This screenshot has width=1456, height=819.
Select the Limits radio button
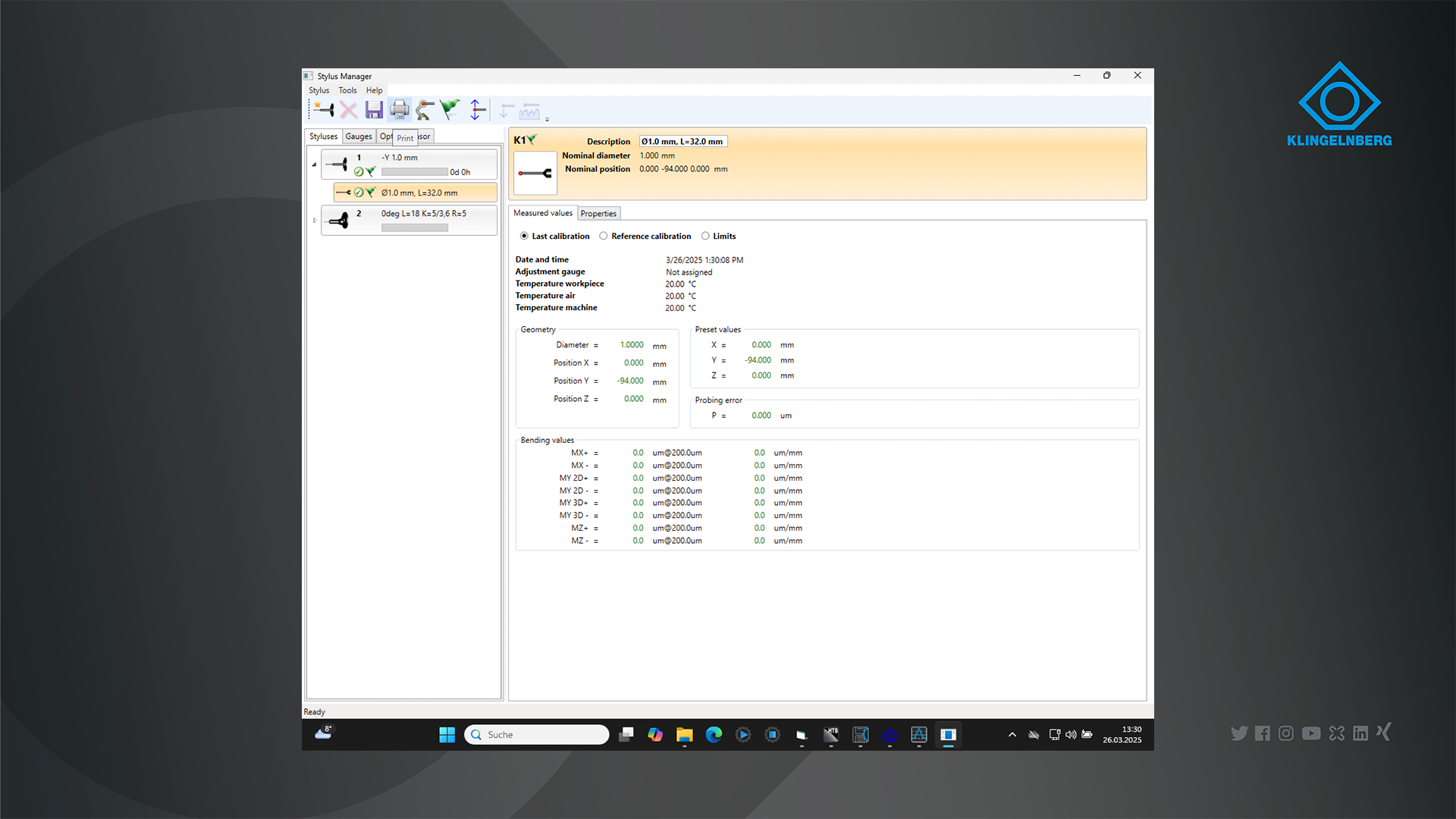[x=705, y=236]
